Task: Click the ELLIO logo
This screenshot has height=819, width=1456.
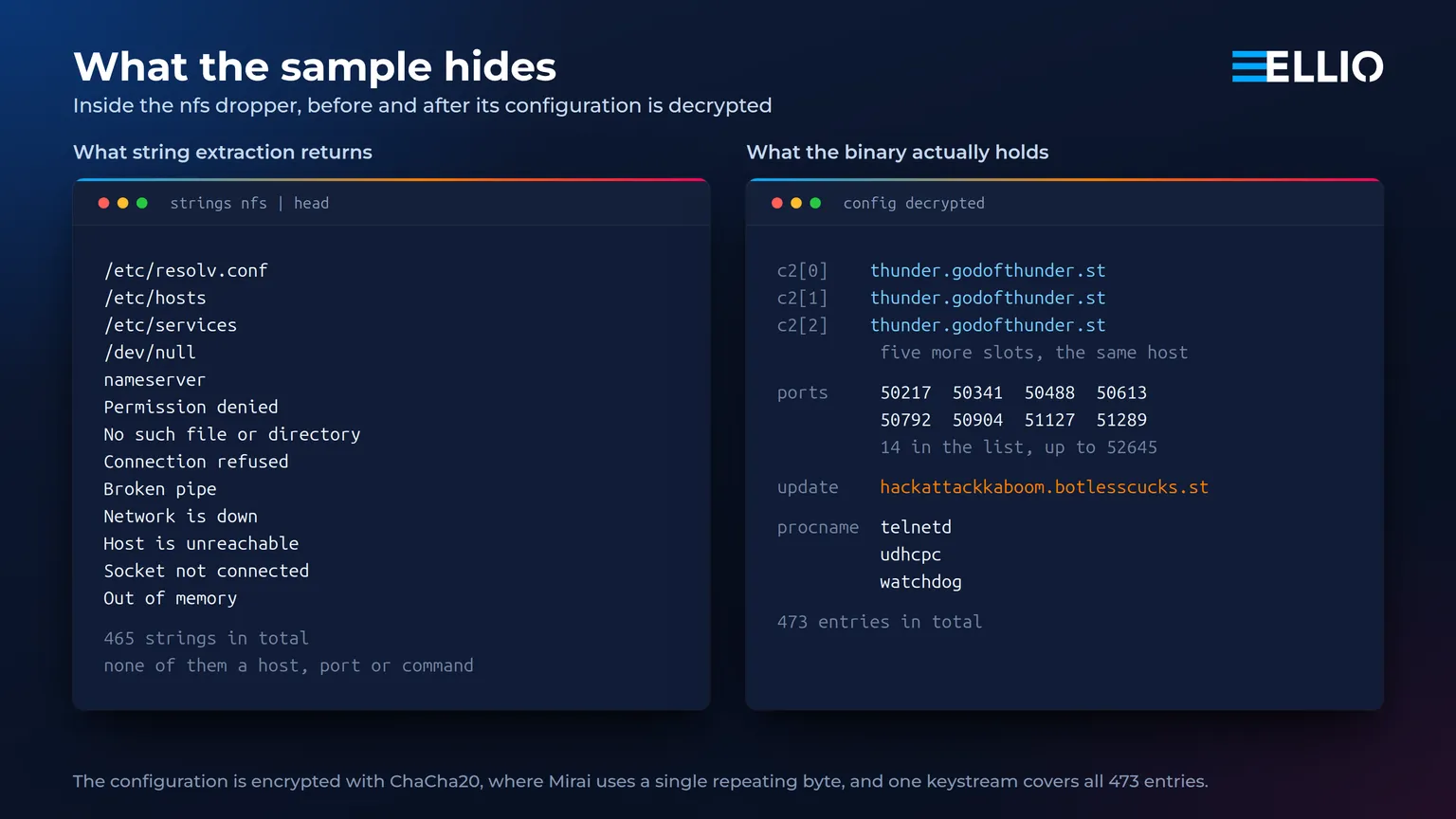Action: [x=1307, y=66]
